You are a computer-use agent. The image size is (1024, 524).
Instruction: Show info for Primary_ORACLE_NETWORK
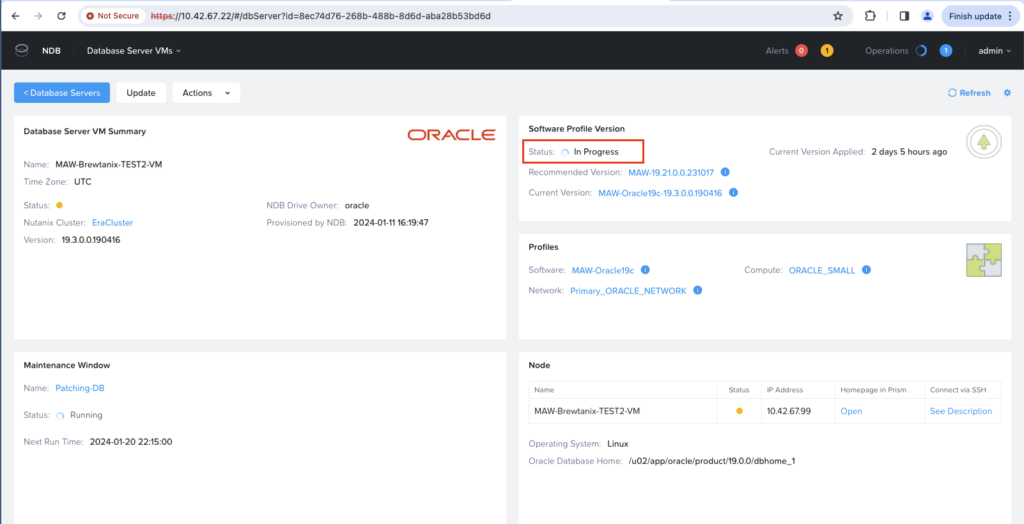pyautogui.click(x=697, y=290)
